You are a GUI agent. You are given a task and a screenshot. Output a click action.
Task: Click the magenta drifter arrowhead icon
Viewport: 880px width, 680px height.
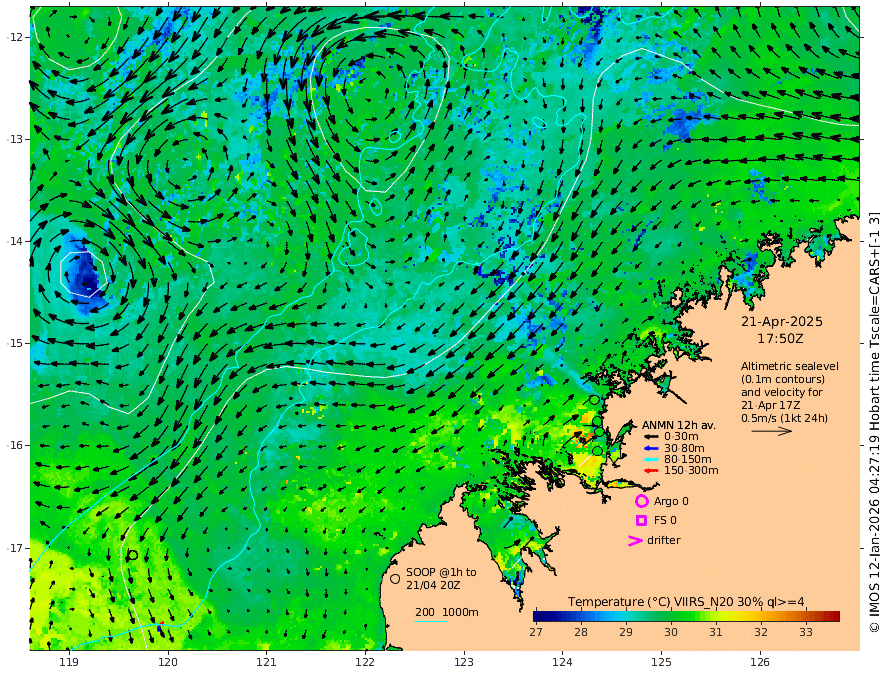[x=635, y=540]
